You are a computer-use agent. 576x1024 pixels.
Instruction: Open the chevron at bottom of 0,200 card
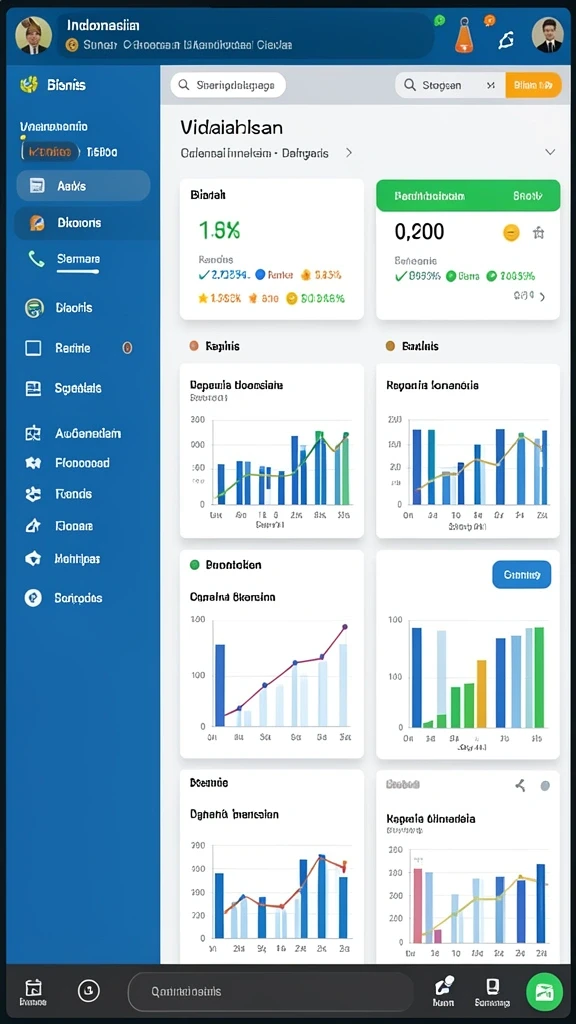pyautogui.click(x=542, y=297)
